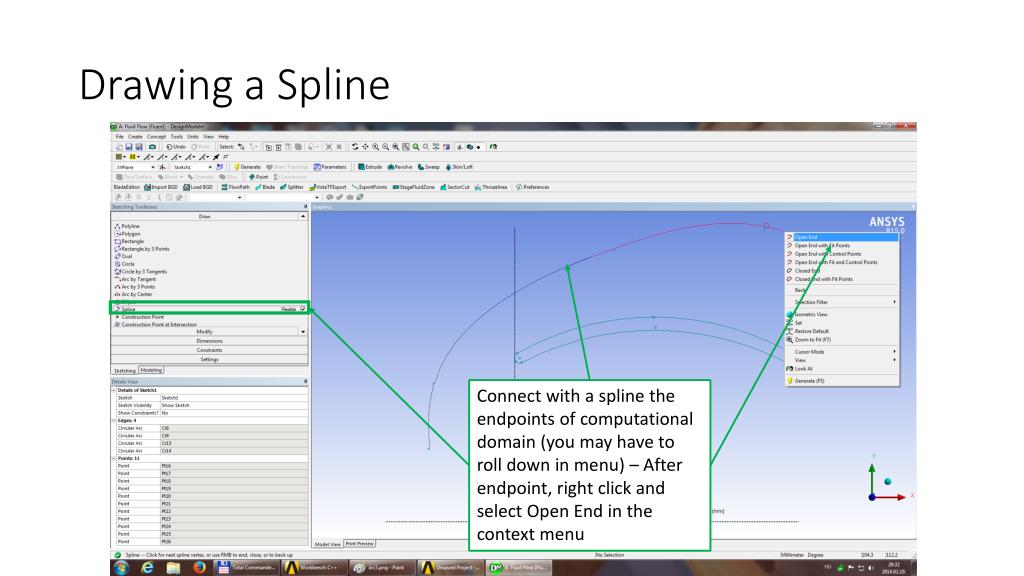This screenshot has height=576, width=1024.
Task: Click the Undo button
Action: (x=176, y=147)
